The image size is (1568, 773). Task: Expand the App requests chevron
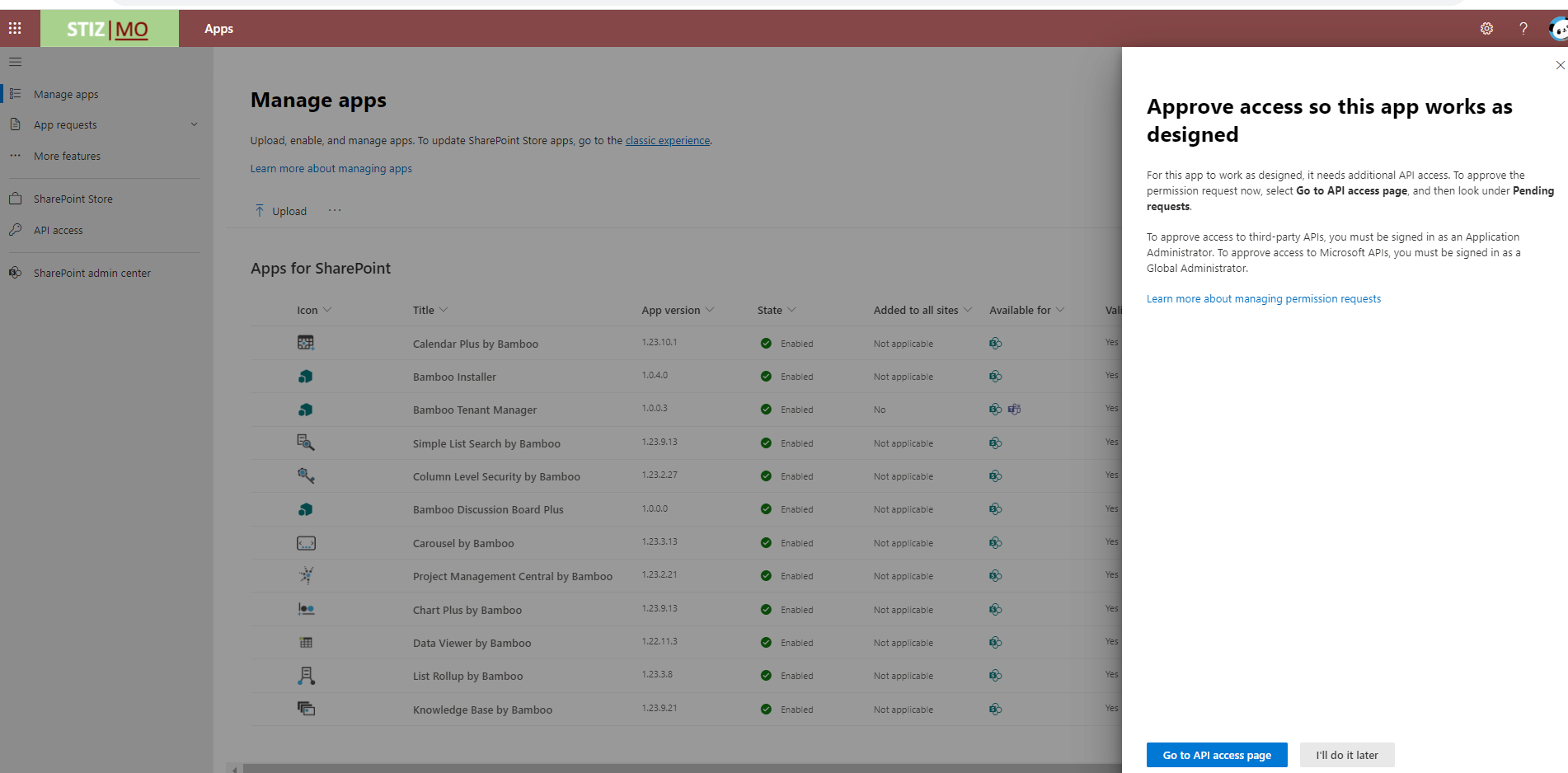(x=195, y=124)
